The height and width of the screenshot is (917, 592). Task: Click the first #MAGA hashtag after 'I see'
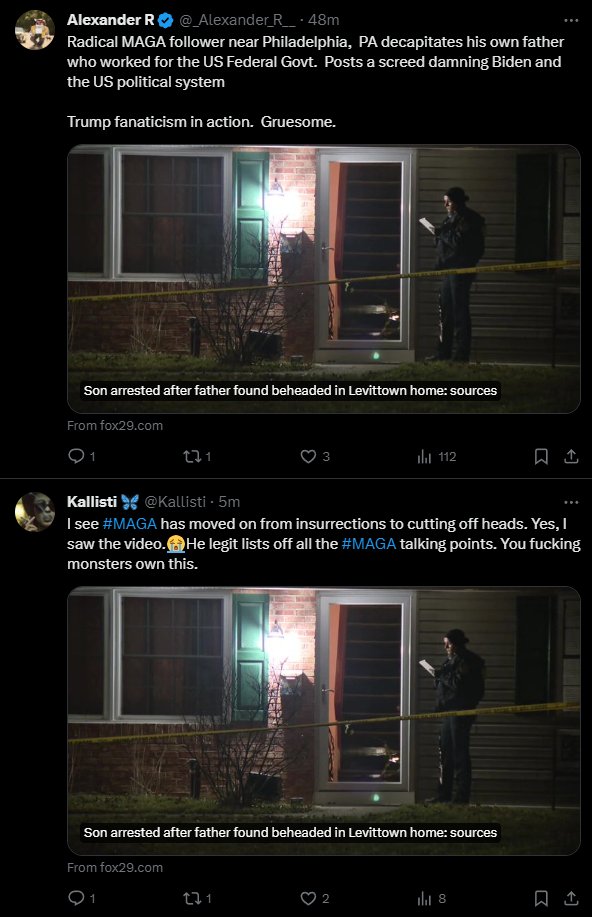(129, 523)
